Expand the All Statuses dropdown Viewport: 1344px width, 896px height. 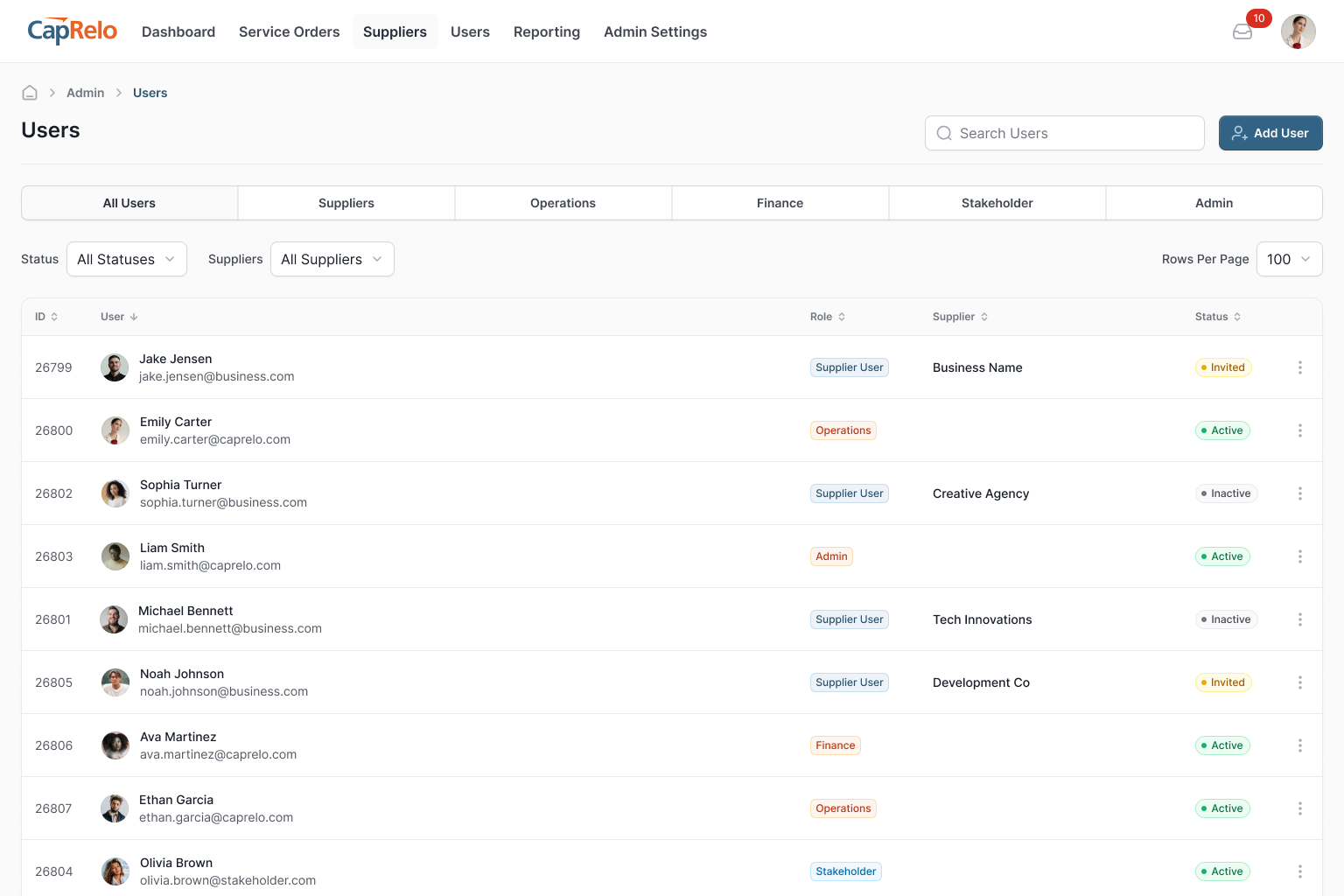click(127, 259)
